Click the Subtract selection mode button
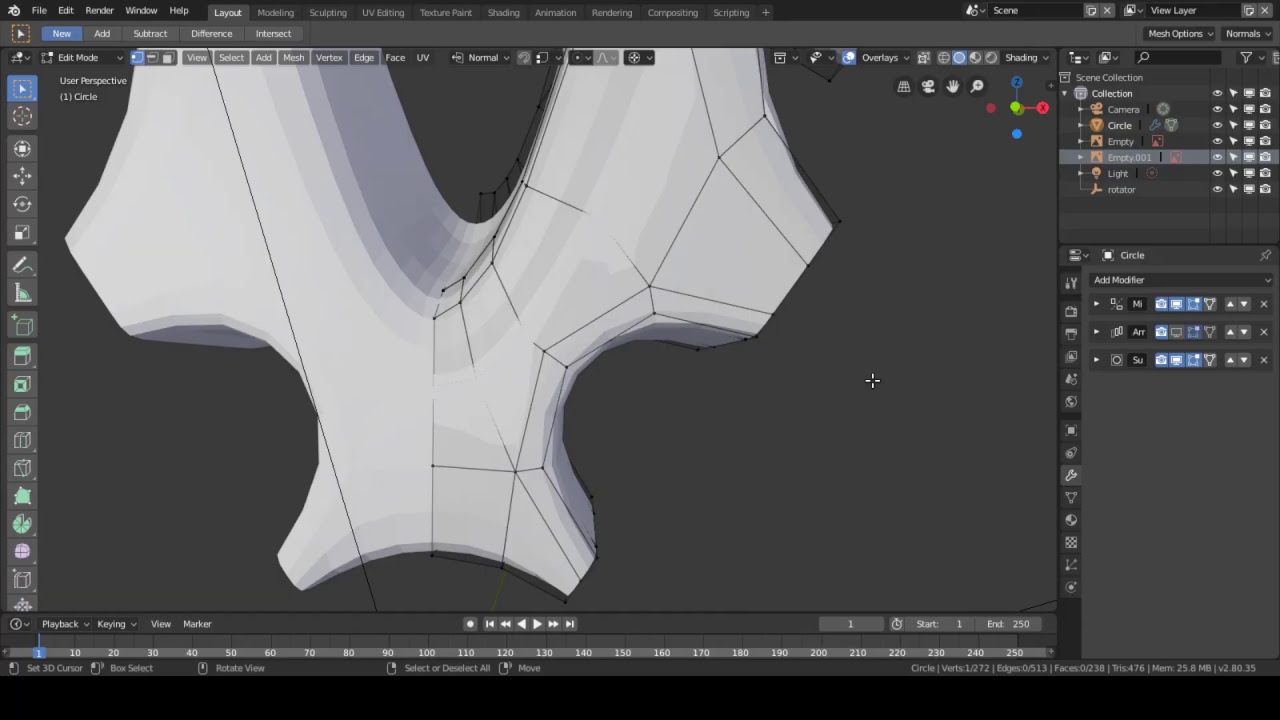The width and height of the screenshot is (1280, 720). point(150,34)
